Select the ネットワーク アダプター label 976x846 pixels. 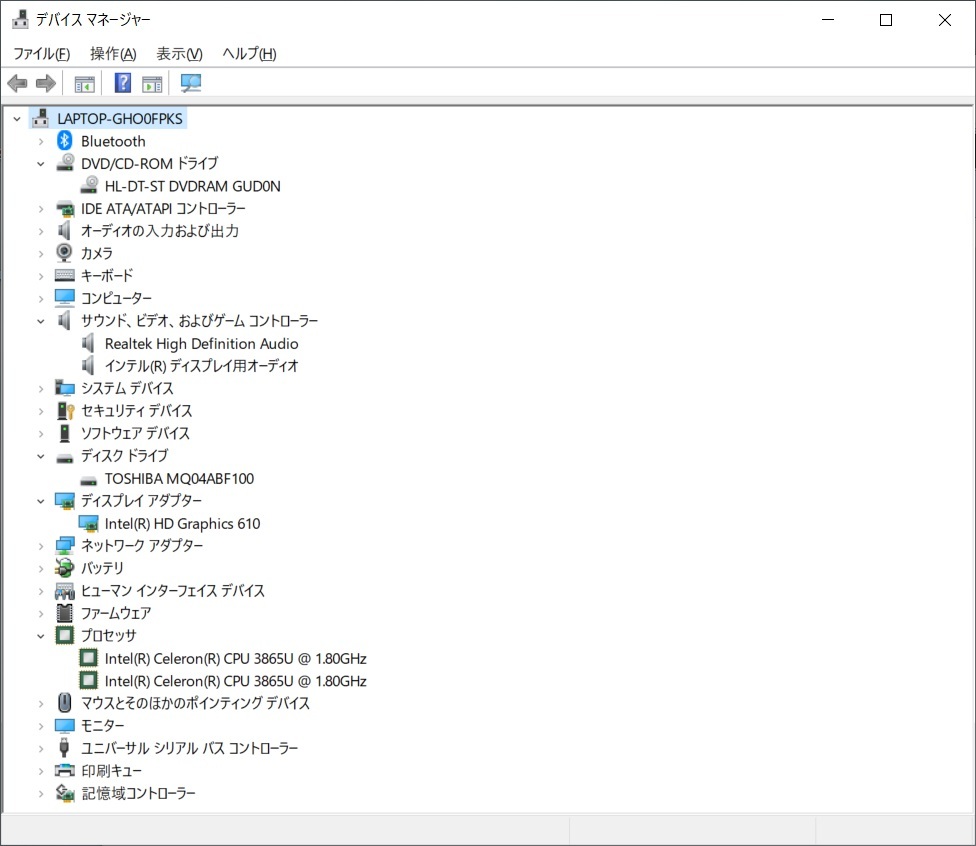pos(142,546)
